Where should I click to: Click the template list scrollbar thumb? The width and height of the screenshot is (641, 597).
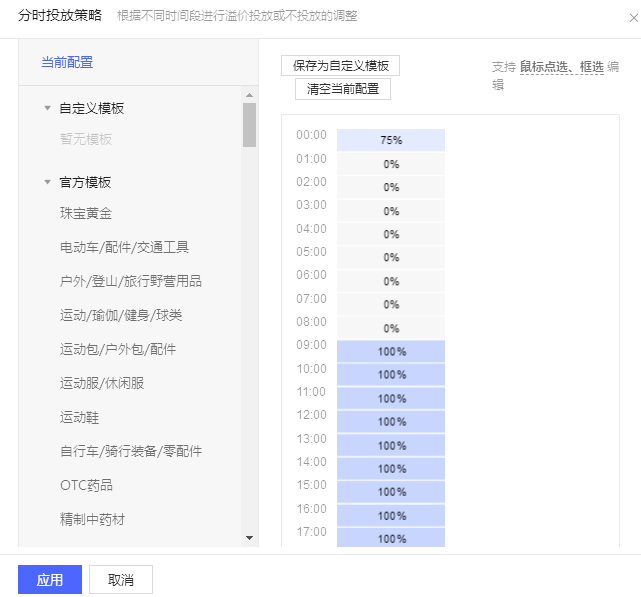click(249, 125)
